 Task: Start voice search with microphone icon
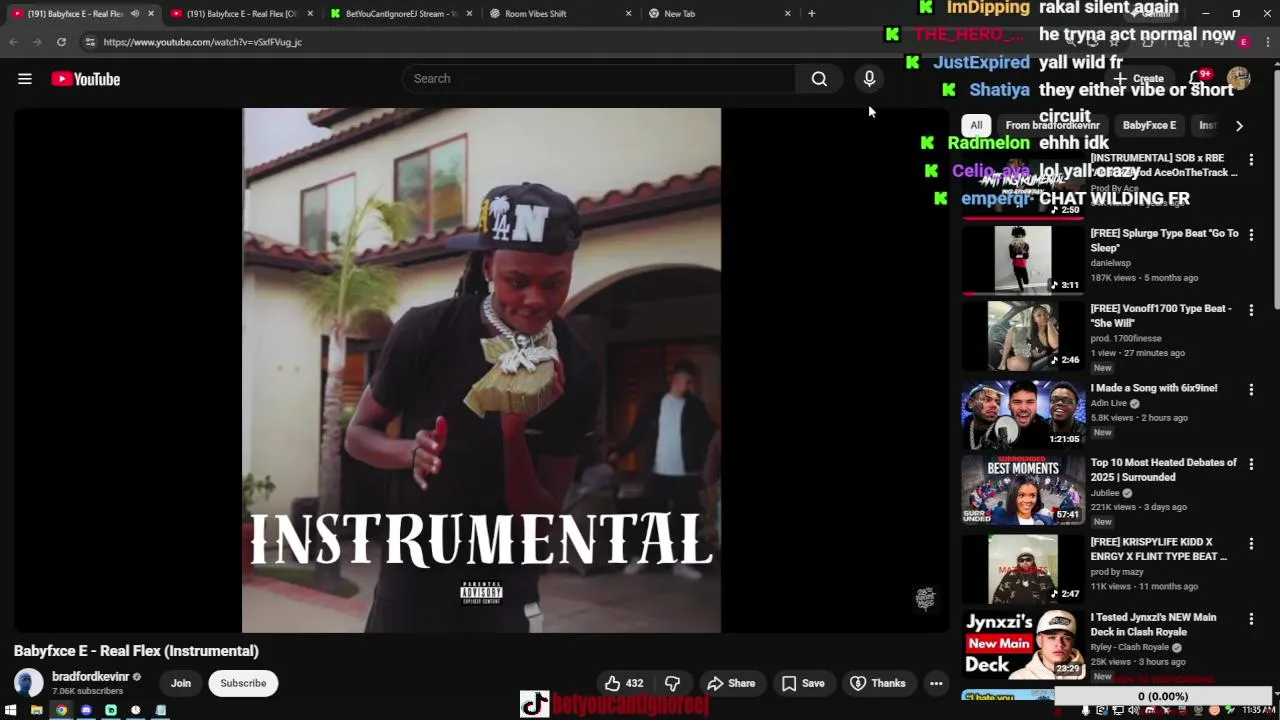point(869,79)
